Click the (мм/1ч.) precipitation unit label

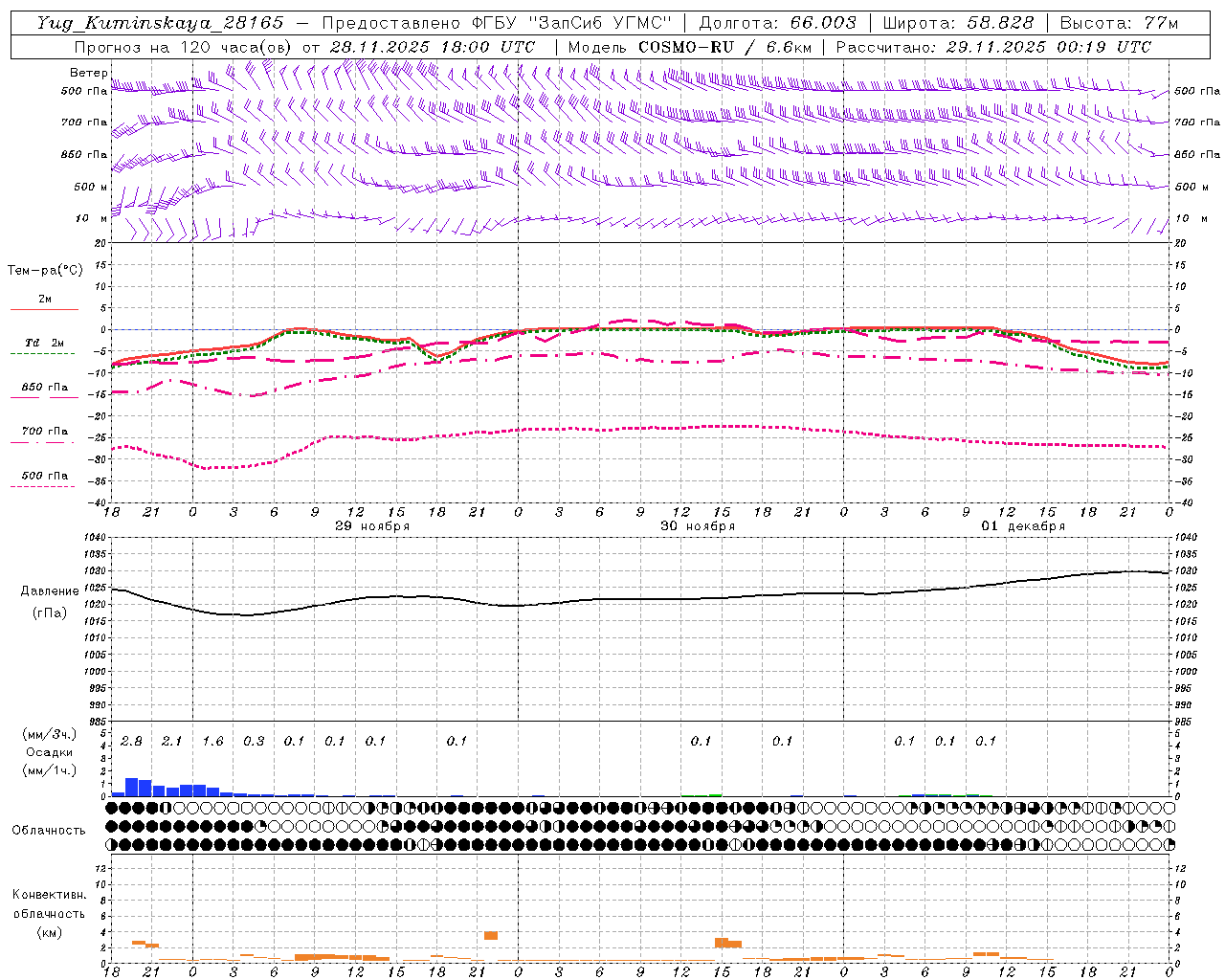point(50,770)
